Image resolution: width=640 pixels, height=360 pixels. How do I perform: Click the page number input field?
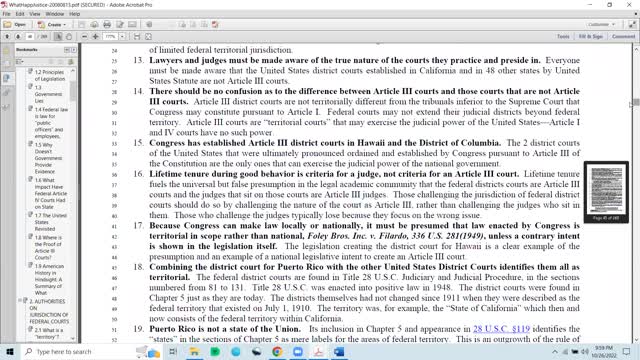pyautogui.click(x=30, y=37)
